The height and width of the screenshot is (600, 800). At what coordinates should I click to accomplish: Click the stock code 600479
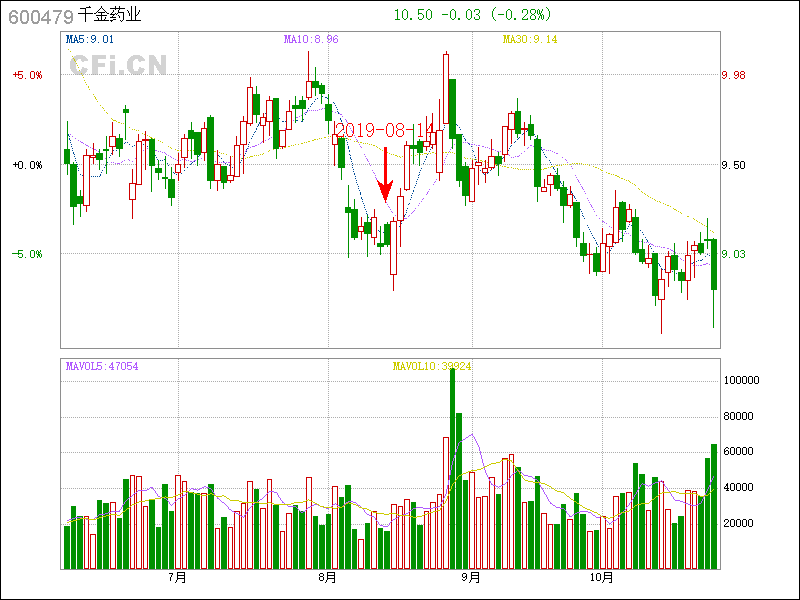click(x=41, y=16)
